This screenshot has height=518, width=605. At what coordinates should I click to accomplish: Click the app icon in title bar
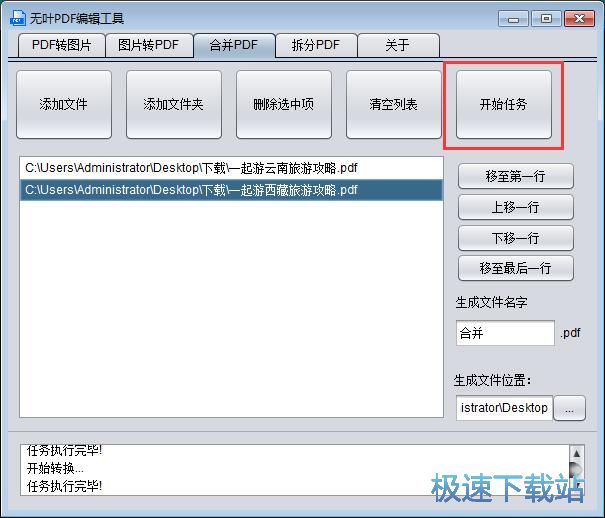[x=18, y=18]
